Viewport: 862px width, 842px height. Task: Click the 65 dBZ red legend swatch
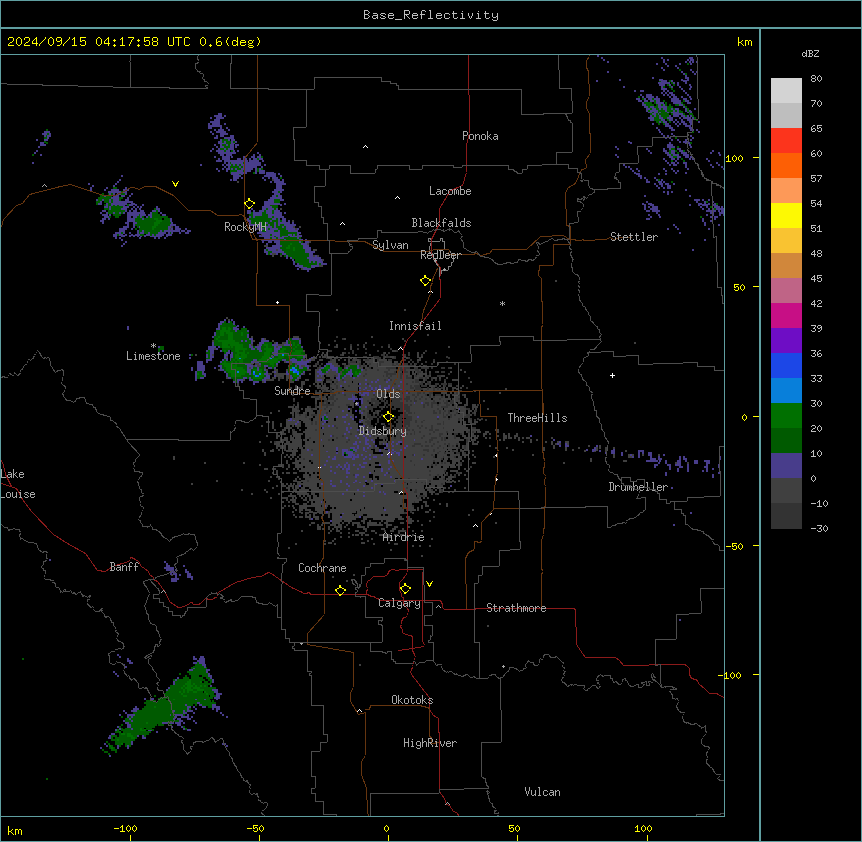tap(786, 141)
